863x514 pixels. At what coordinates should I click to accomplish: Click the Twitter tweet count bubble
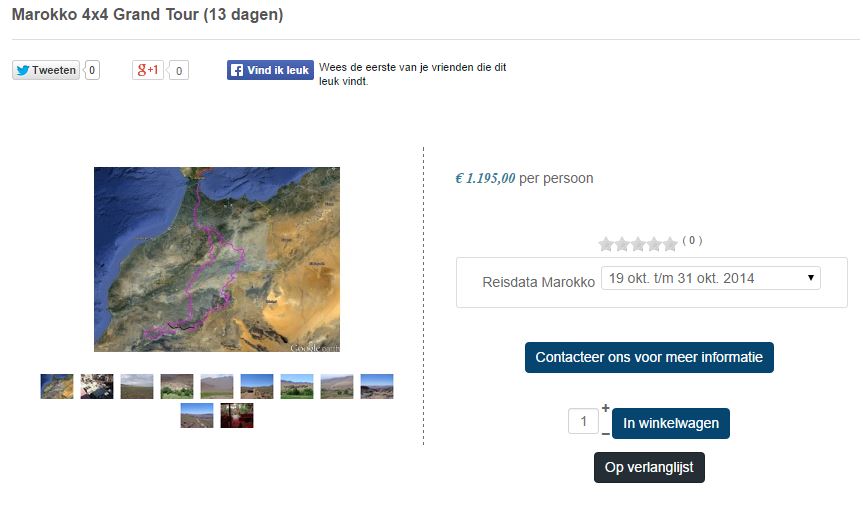point(92,70)
